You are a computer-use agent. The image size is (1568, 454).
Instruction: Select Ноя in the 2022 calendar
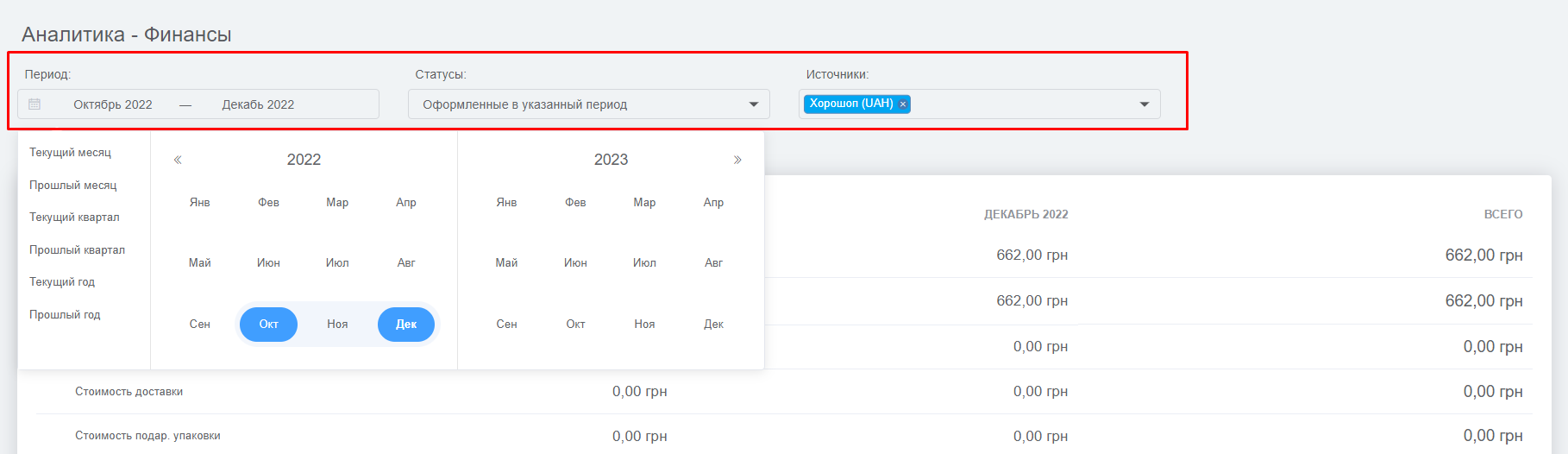[337, 325]
